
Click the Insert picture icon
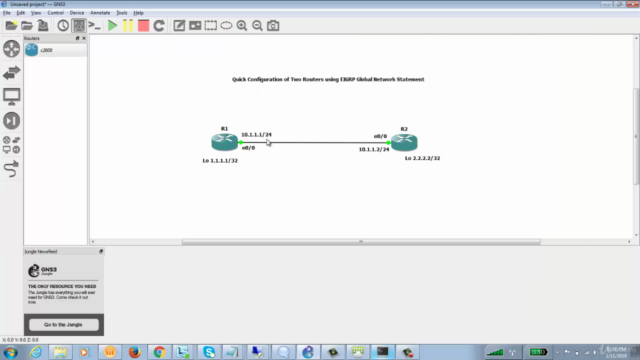[x=195, y=26]
